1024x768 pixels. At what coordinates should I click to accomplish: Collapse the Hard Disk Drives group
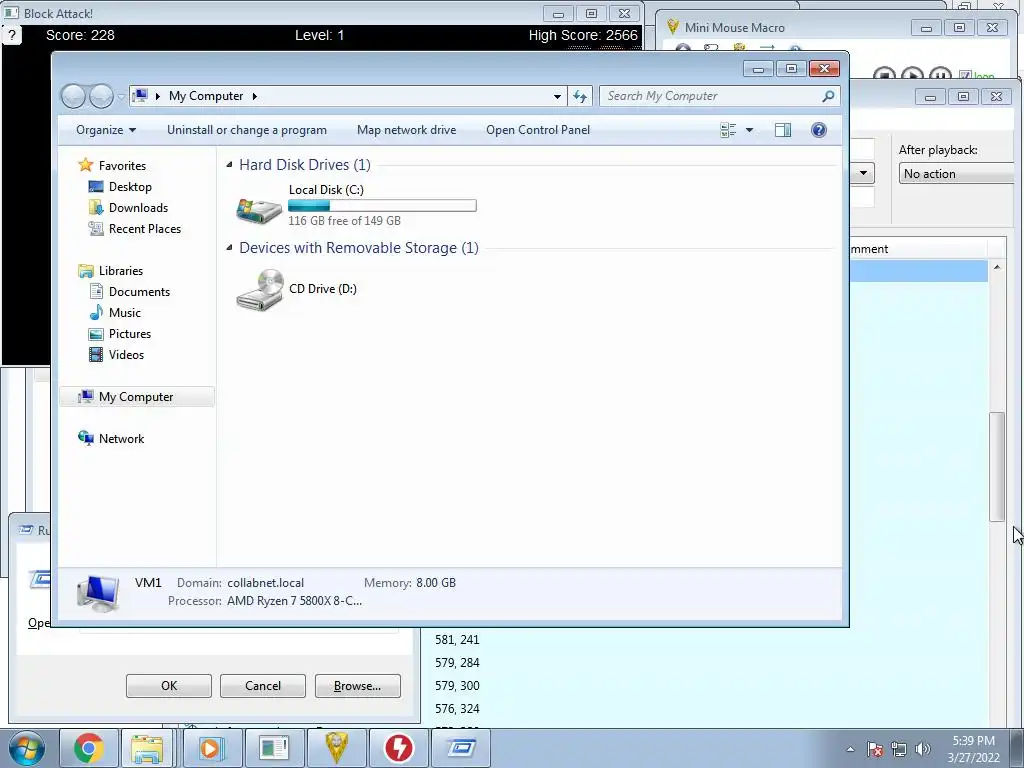coord(229,165)
